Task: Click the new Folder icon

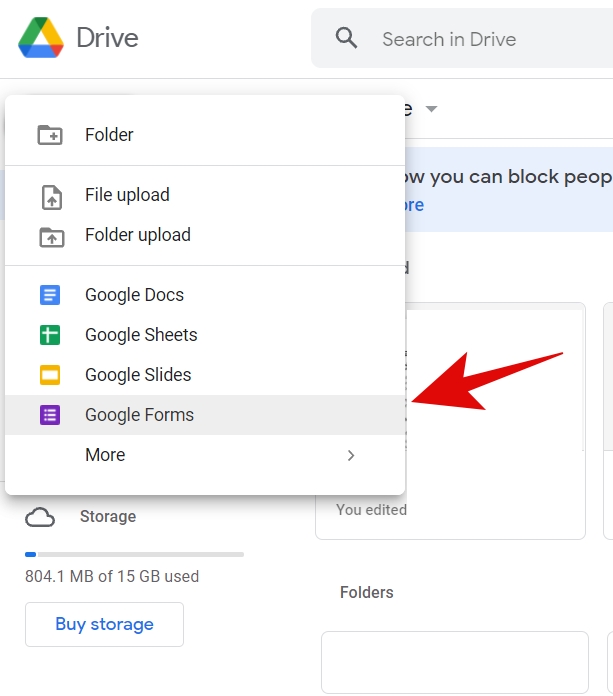Action: click(x=50, y=134)
